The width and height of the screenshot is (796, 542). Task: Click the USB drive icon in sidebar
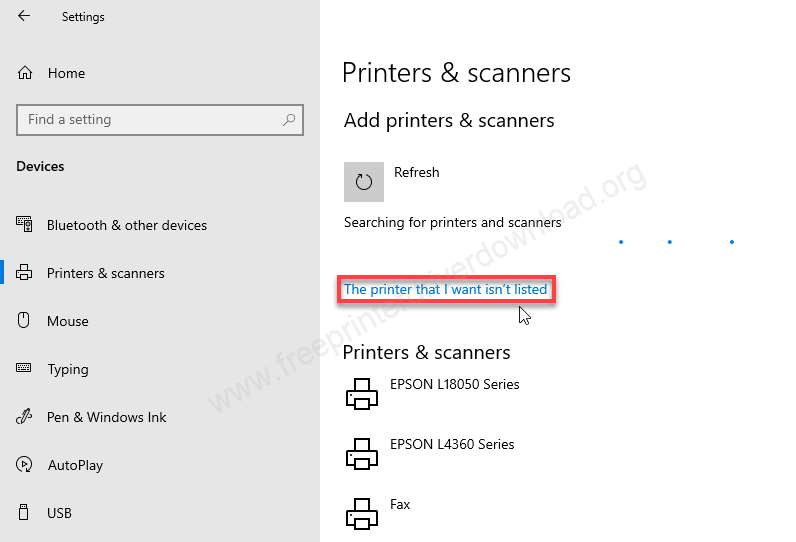tap(25, 513)
